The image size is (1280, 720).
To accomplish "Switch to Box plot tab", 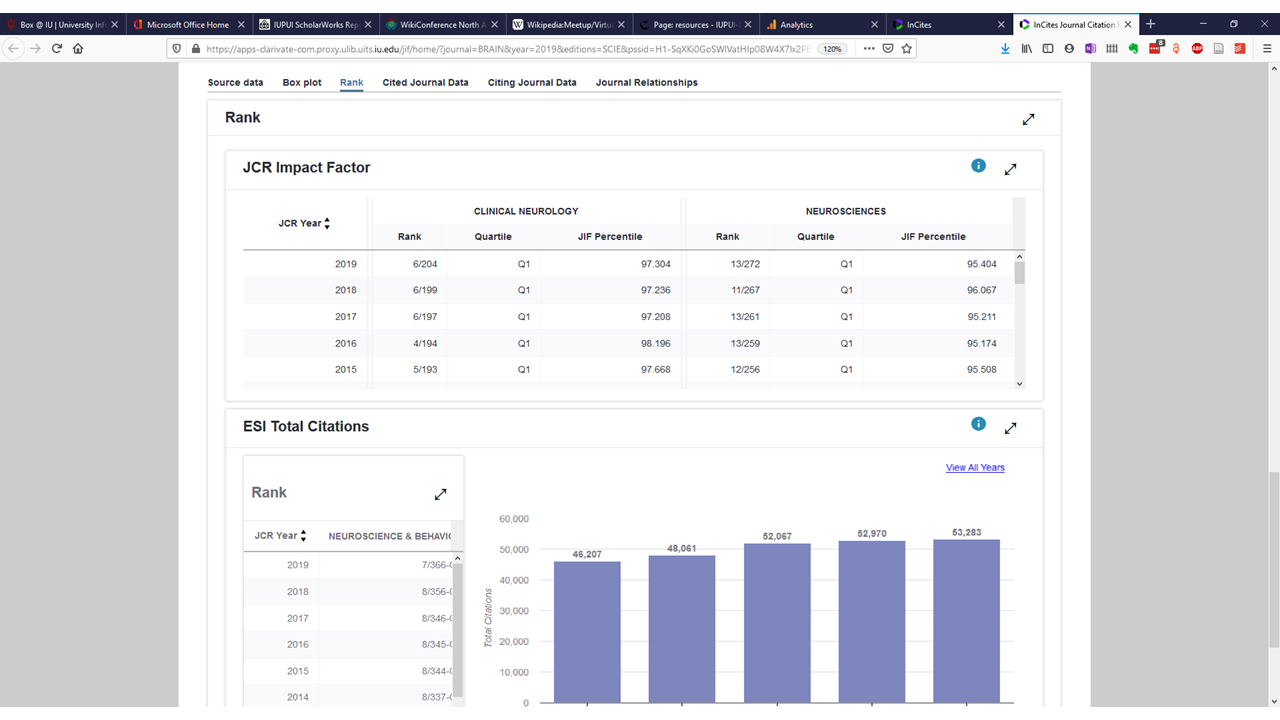I will (302, 83).
